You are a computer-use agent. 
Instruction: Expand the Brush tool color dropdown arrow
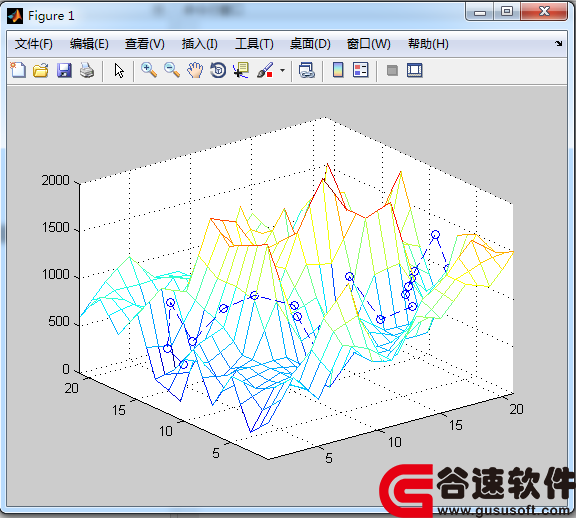282,70
